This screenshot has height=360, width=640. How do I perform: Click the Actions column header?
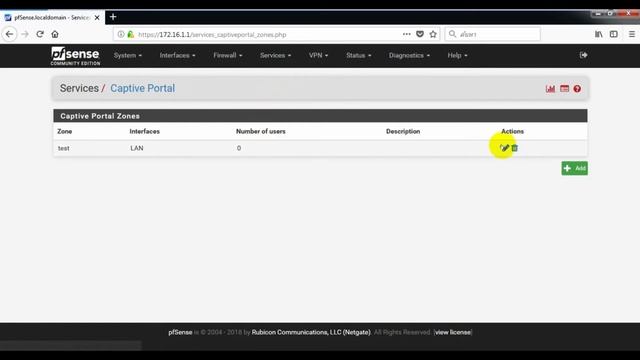pyautogui.click(x=512, y=131)
